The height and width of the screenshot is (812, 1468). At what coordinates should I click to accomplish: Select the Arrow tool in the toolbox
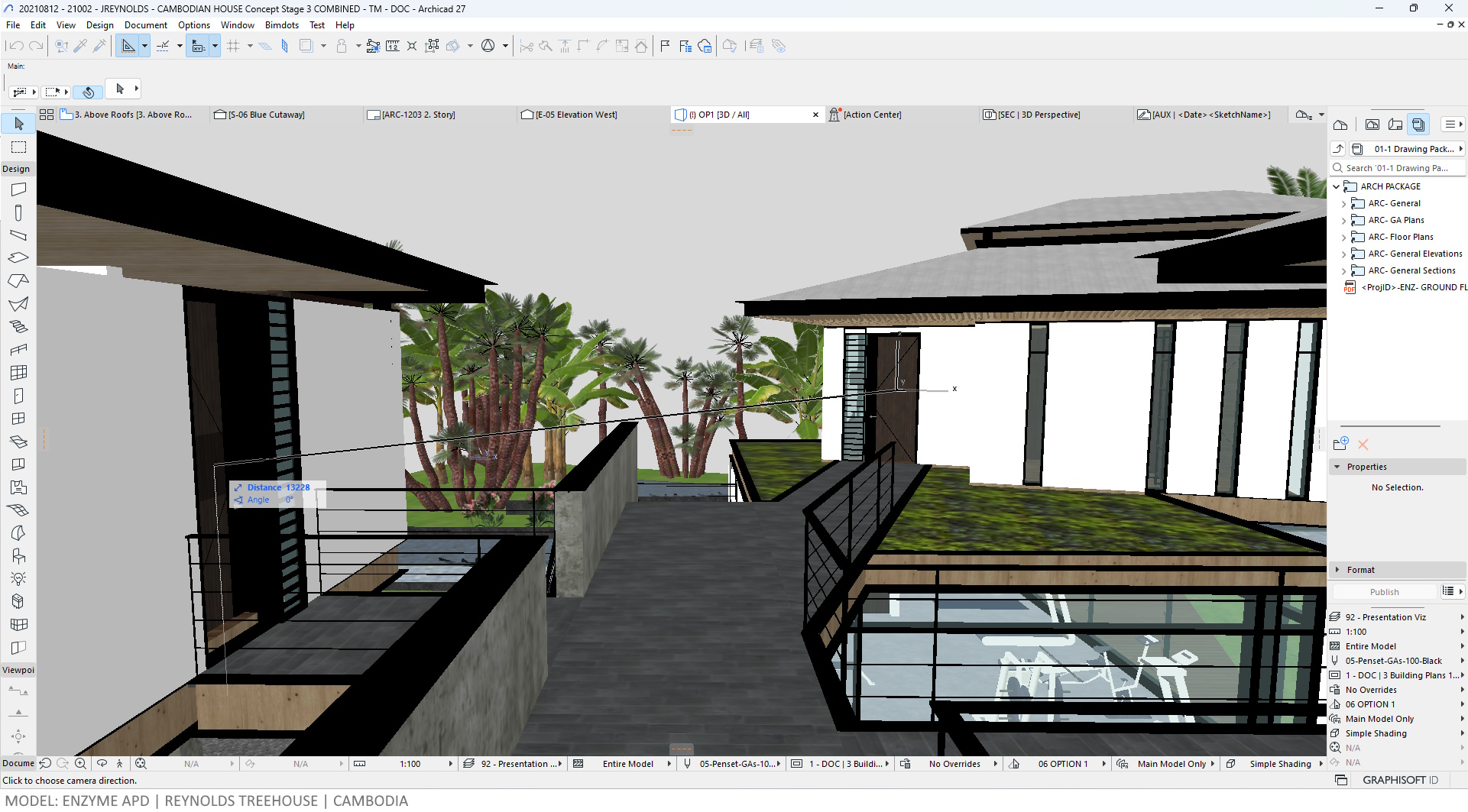[x=19, y=124]
